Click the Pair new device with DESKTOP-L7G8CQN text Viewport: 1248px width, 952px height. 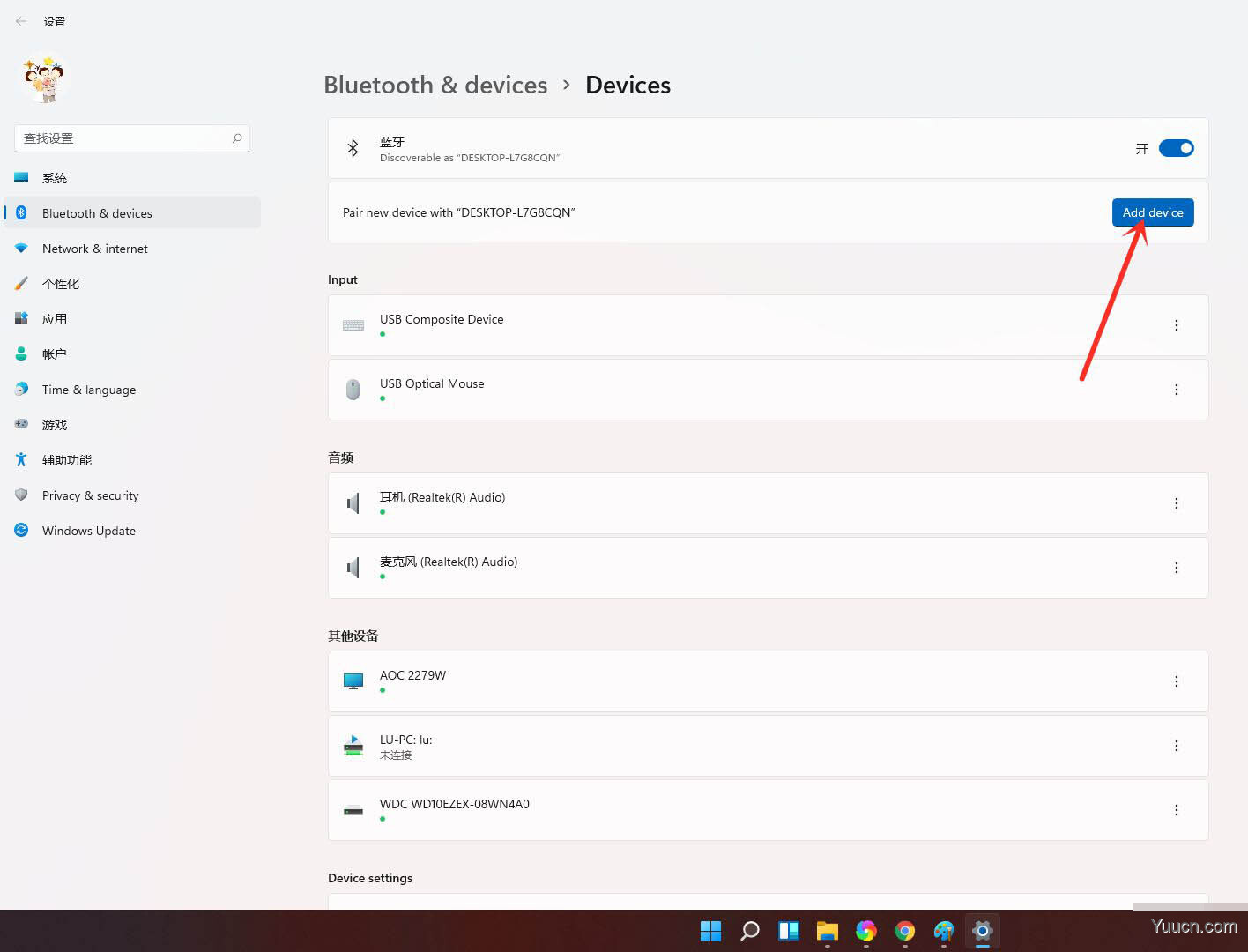(x=459, y=212)
